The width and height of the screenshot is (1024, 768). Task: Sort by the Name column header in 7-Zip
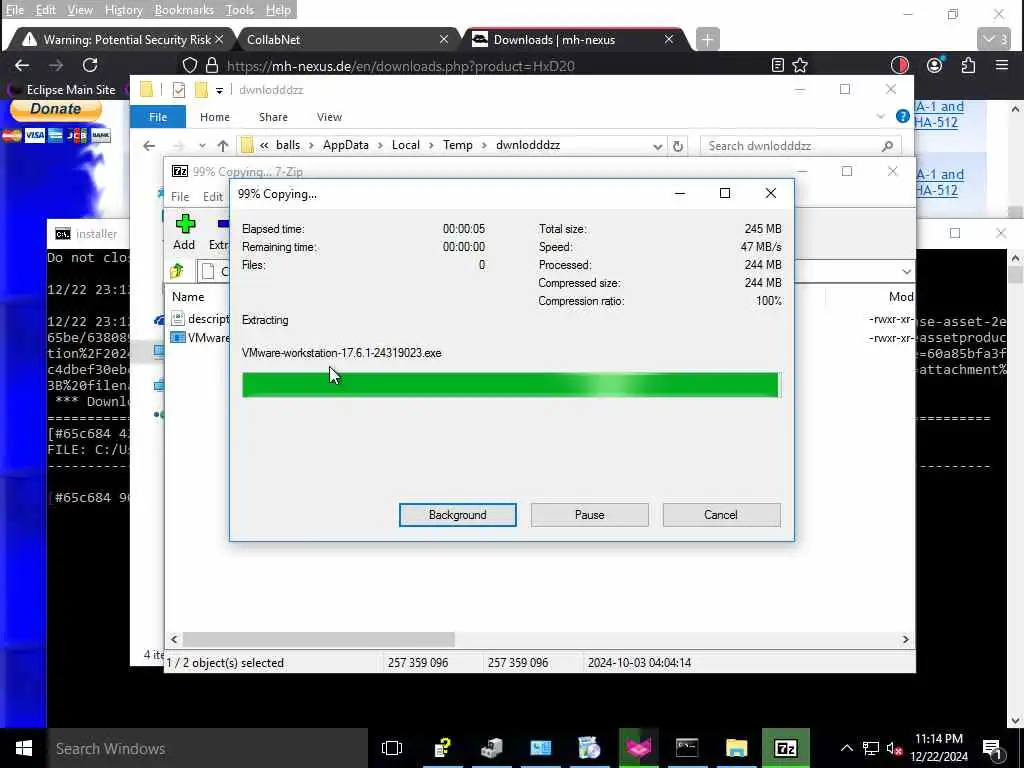coord(188,296)
